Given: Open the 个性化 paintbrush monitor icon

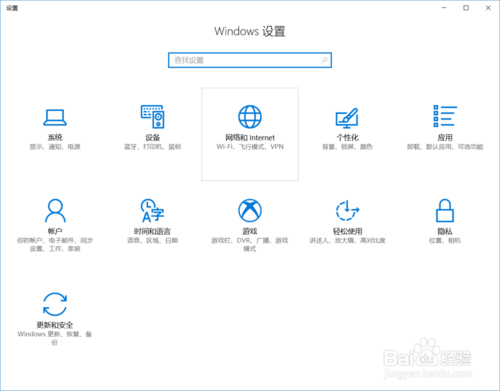Looking at the screenshot, I should click(347, 118).
